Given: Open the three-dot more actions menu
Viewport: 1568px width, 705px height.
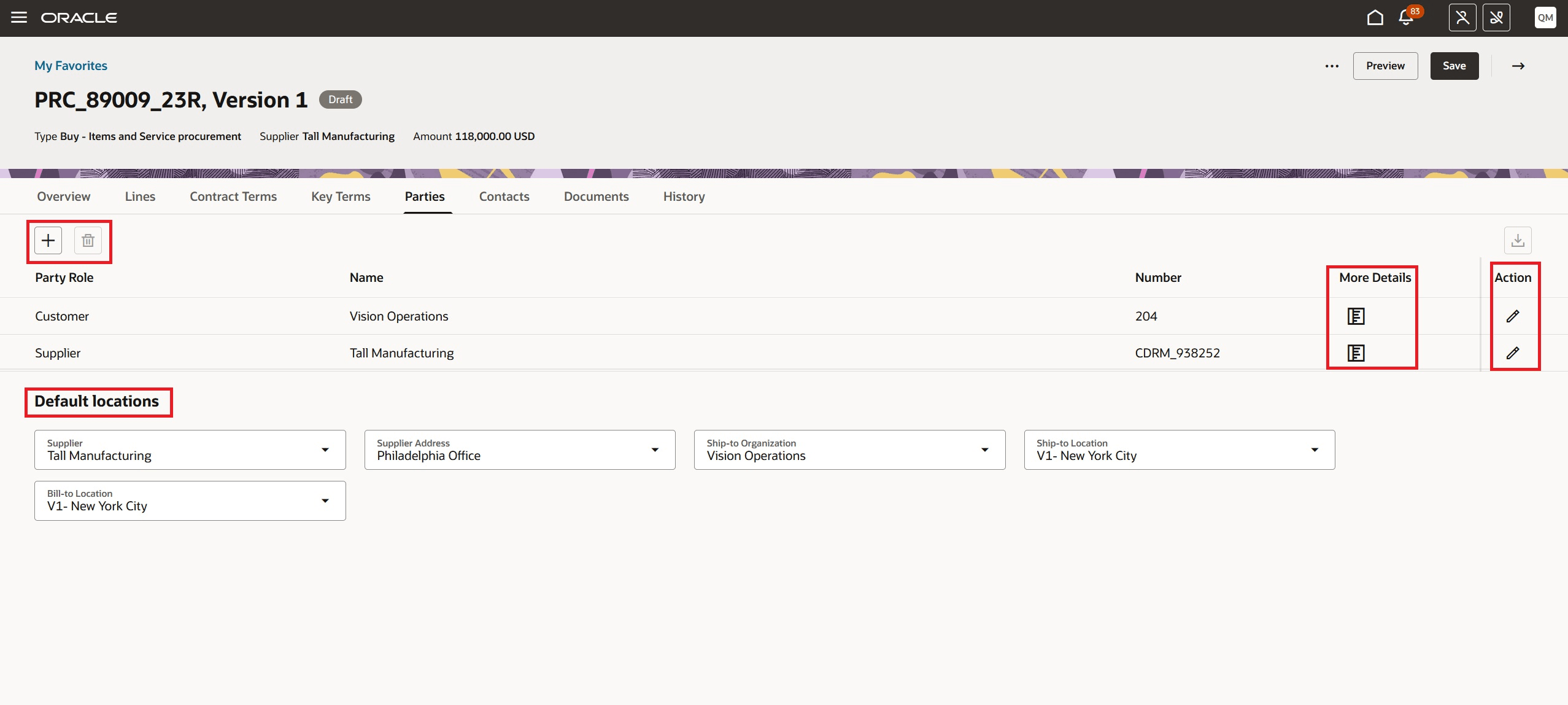Looking at the screenshot, I should 1331,66.
